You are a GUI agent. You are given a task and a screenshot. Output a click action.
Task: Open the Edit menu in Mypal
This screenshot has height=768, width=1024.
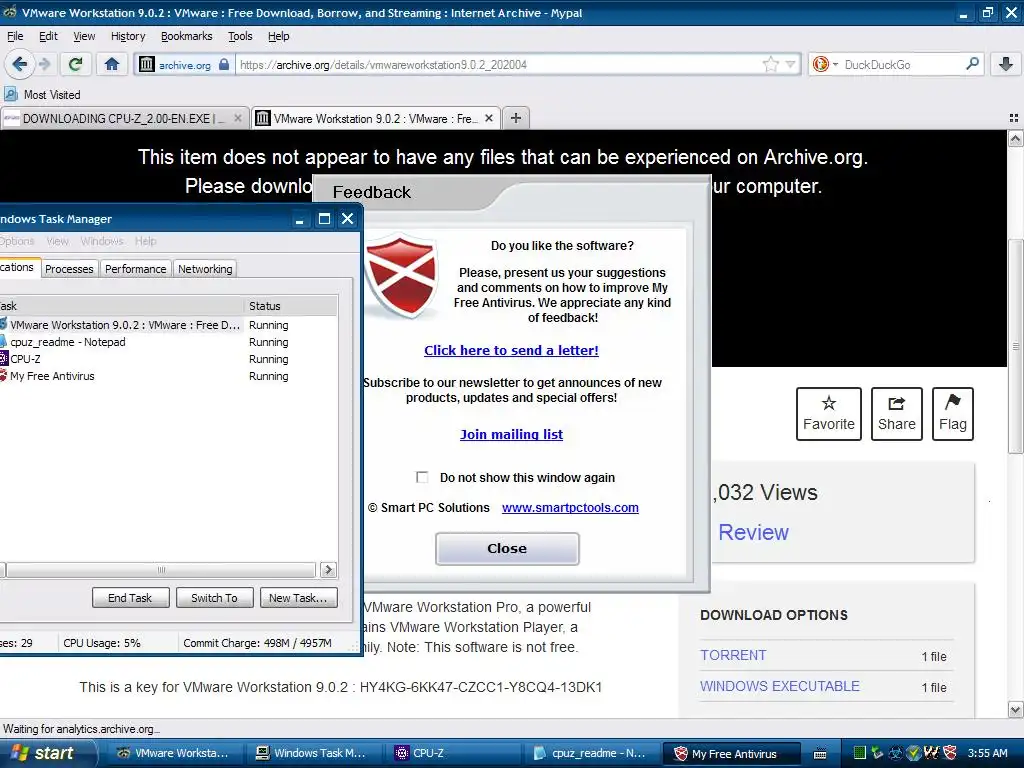point(48,36)
